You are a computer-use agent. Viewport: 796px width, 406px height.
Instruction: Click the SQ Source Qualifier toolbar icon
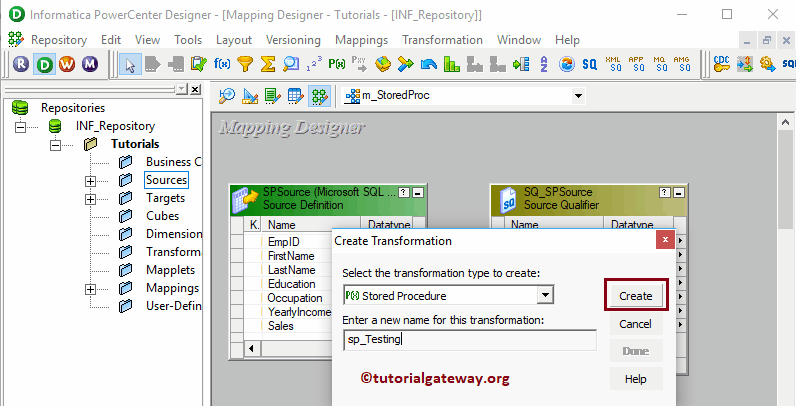(x=589, y=64)
